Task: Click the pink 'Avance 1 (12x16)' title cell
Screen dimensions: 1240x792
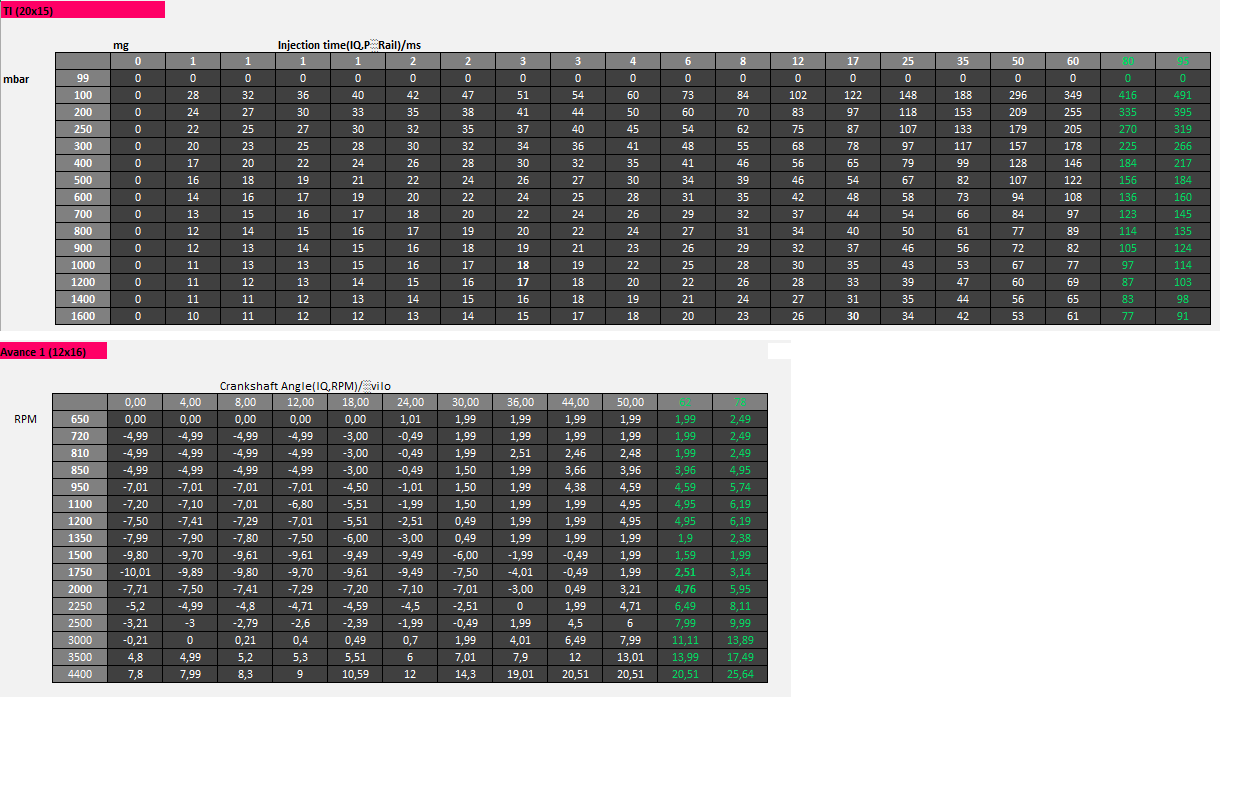Action: [x=53, y=352]
